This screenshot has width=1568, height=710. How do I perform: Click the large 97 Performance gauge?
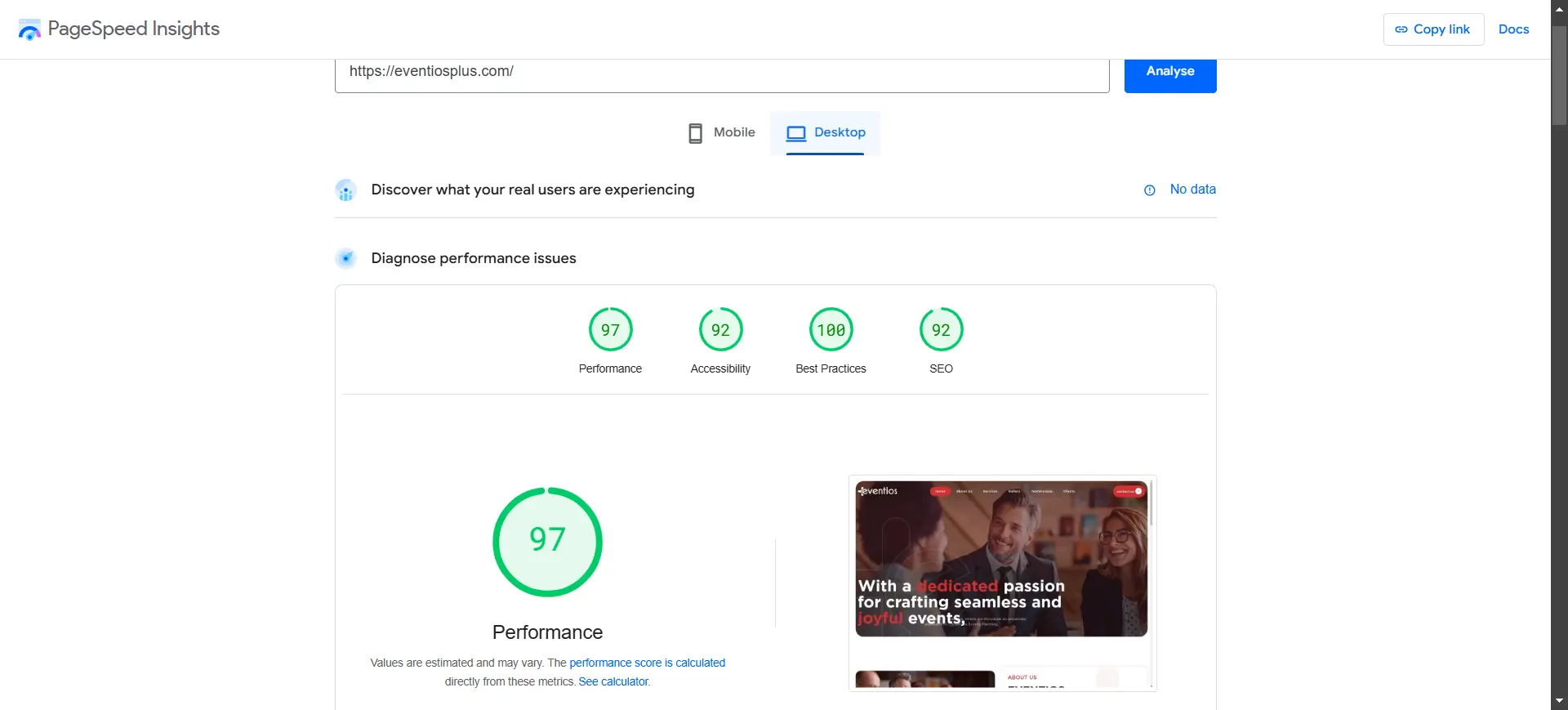tap(548, 543)
